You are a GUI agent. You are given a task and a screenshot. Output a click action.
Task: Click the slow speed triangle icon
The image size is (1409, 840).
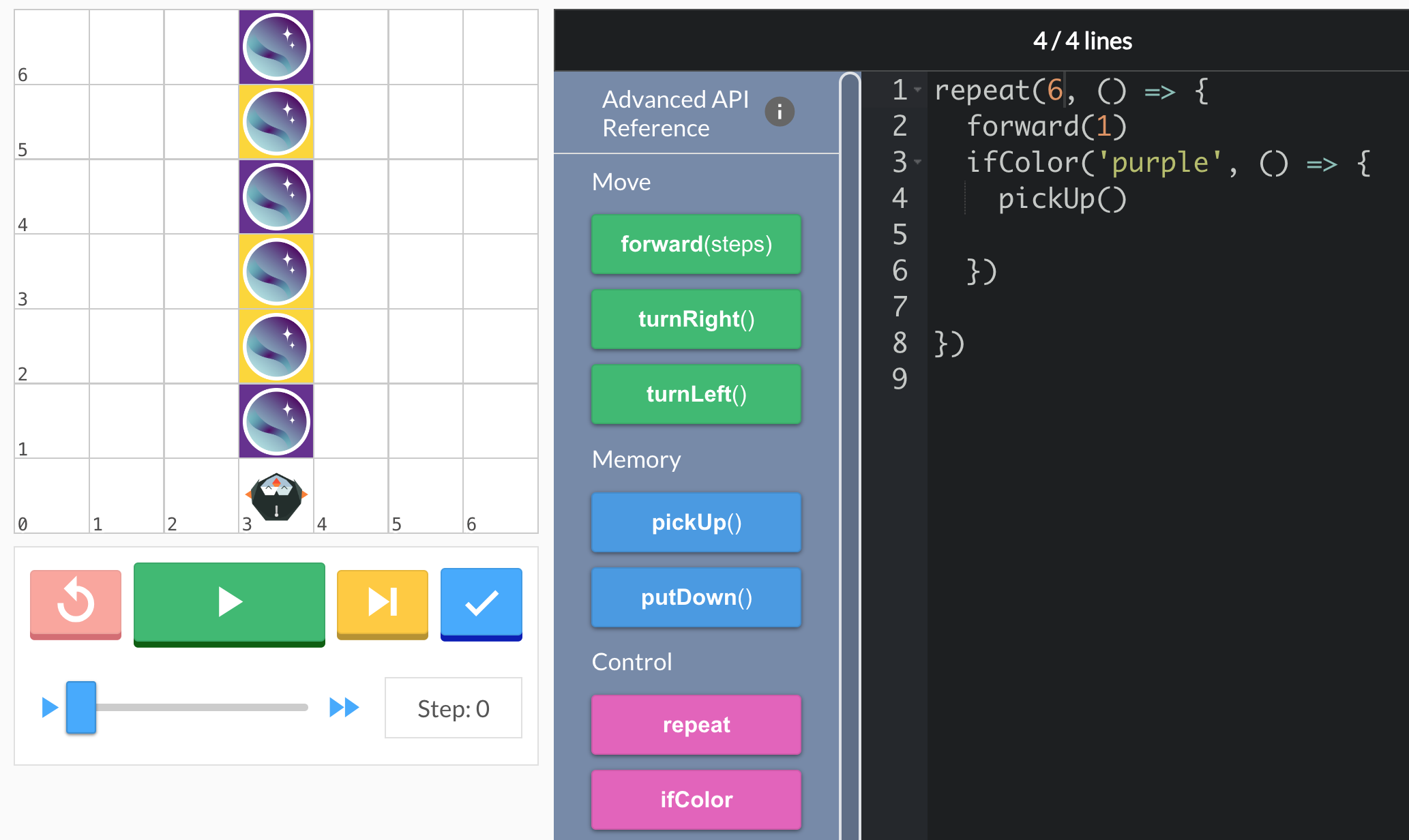[x=50, y=707]
